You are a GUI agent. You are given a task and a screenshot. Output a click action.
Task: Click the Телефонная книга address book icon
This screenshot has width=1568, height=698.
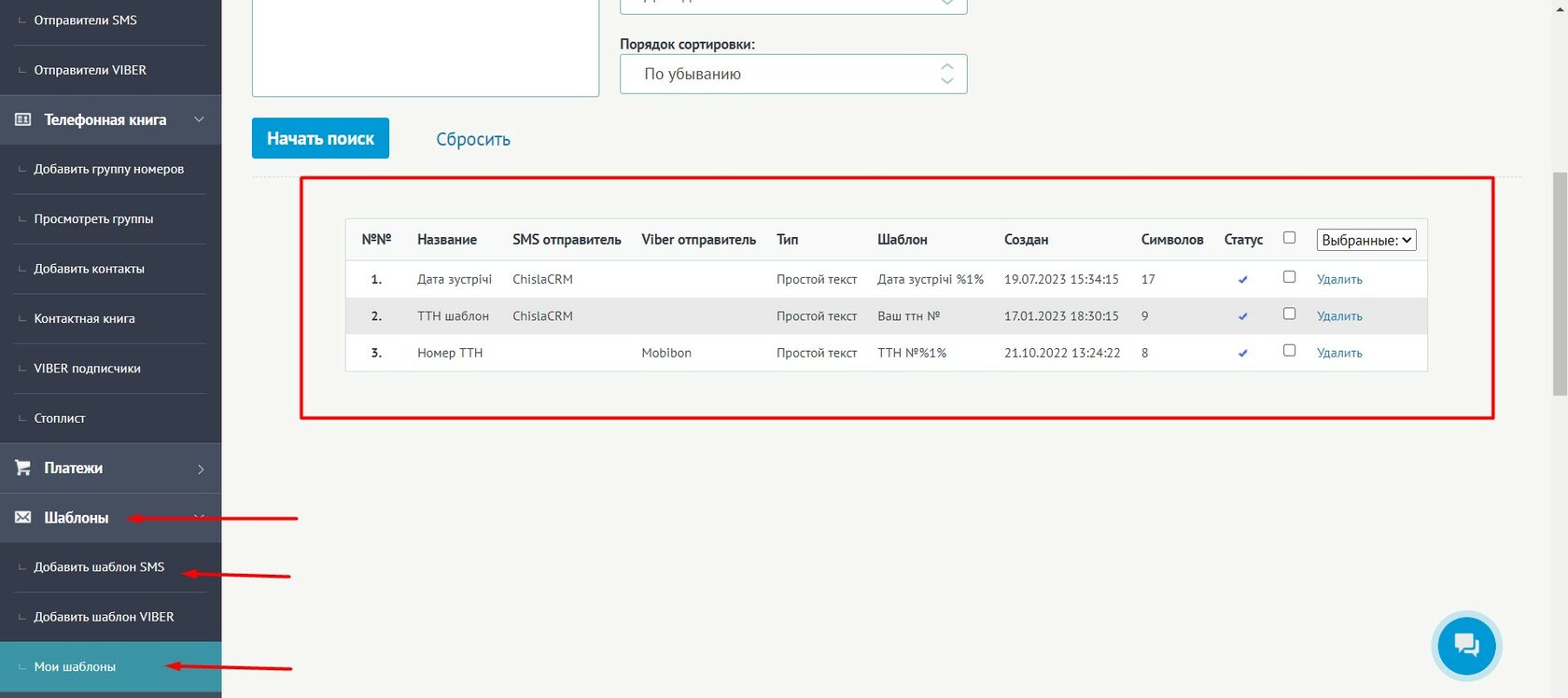23,119
